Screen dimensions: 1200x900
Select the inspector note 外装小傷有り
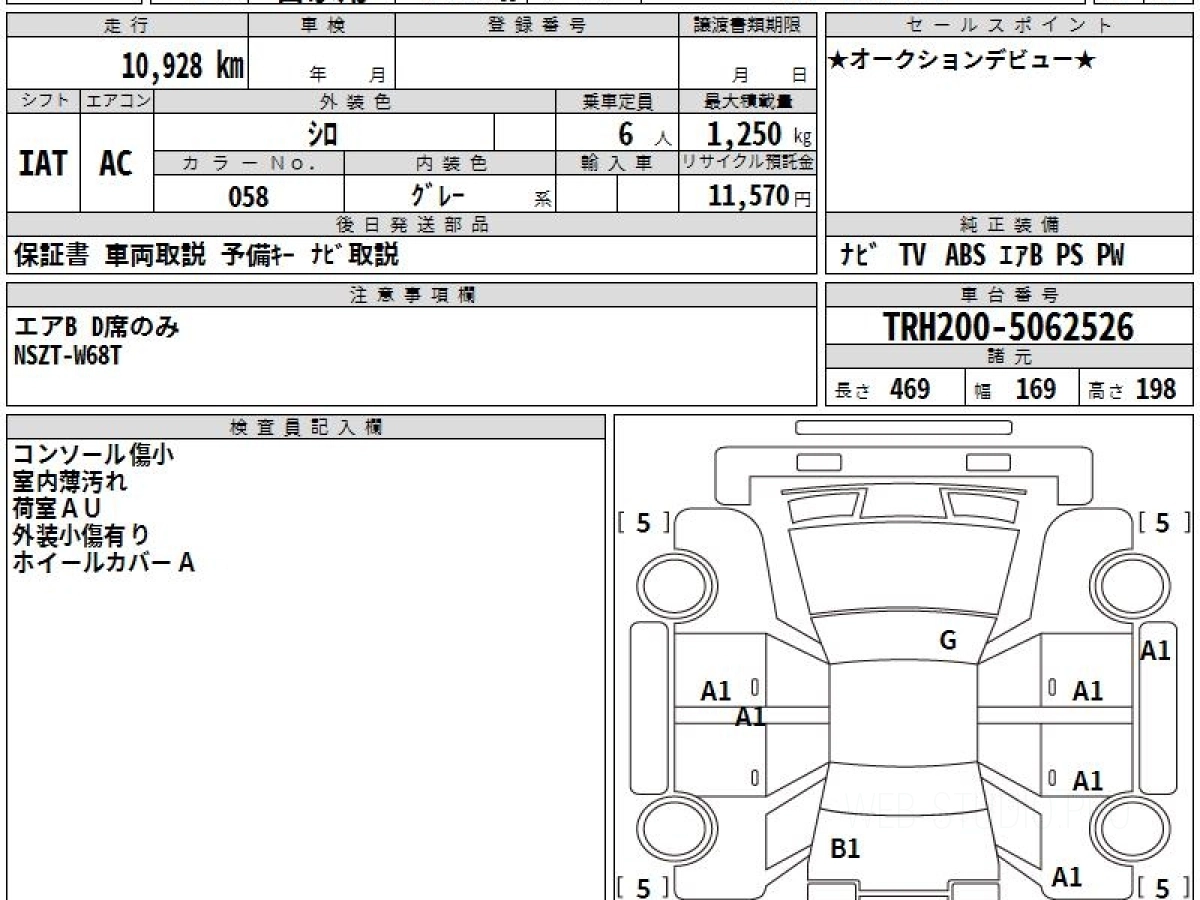pos(81,536)
